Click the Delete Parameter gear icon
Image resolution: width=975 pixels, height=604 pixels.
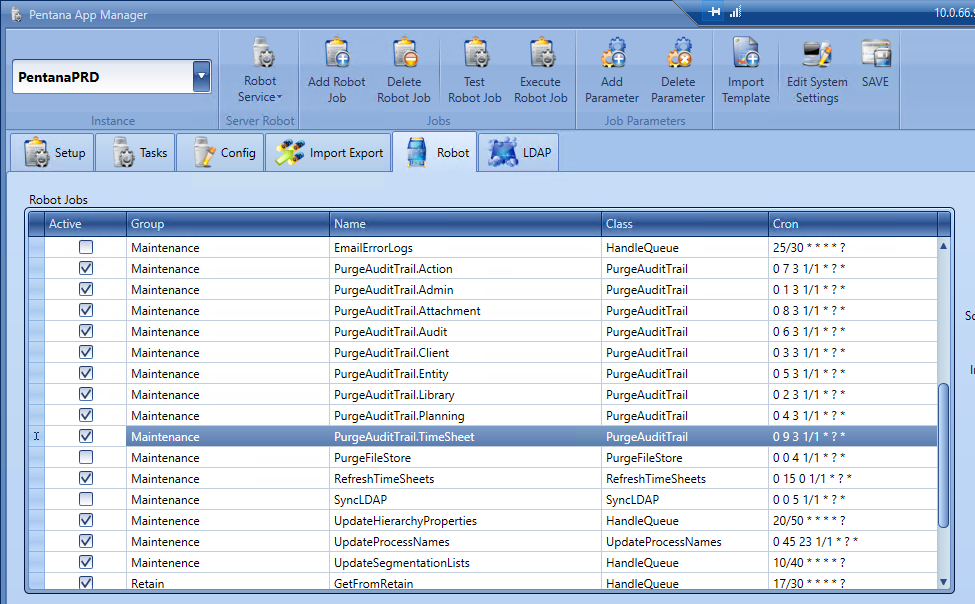(678, 53)
